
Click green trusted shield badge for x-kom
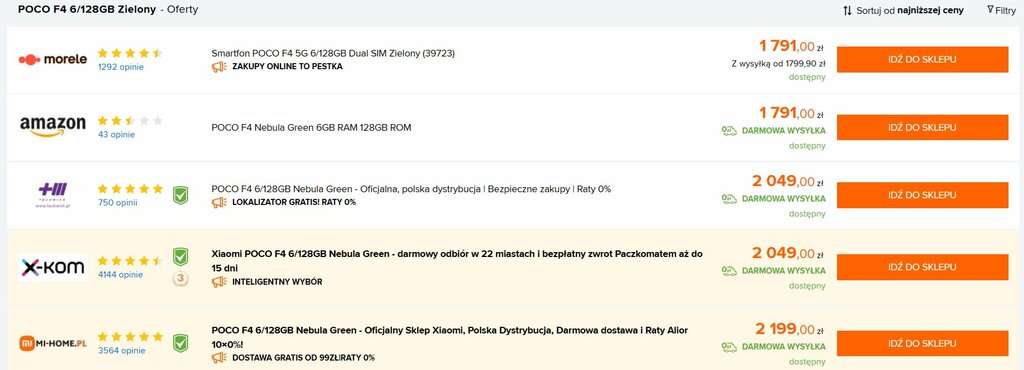click(x=180, y=256)
